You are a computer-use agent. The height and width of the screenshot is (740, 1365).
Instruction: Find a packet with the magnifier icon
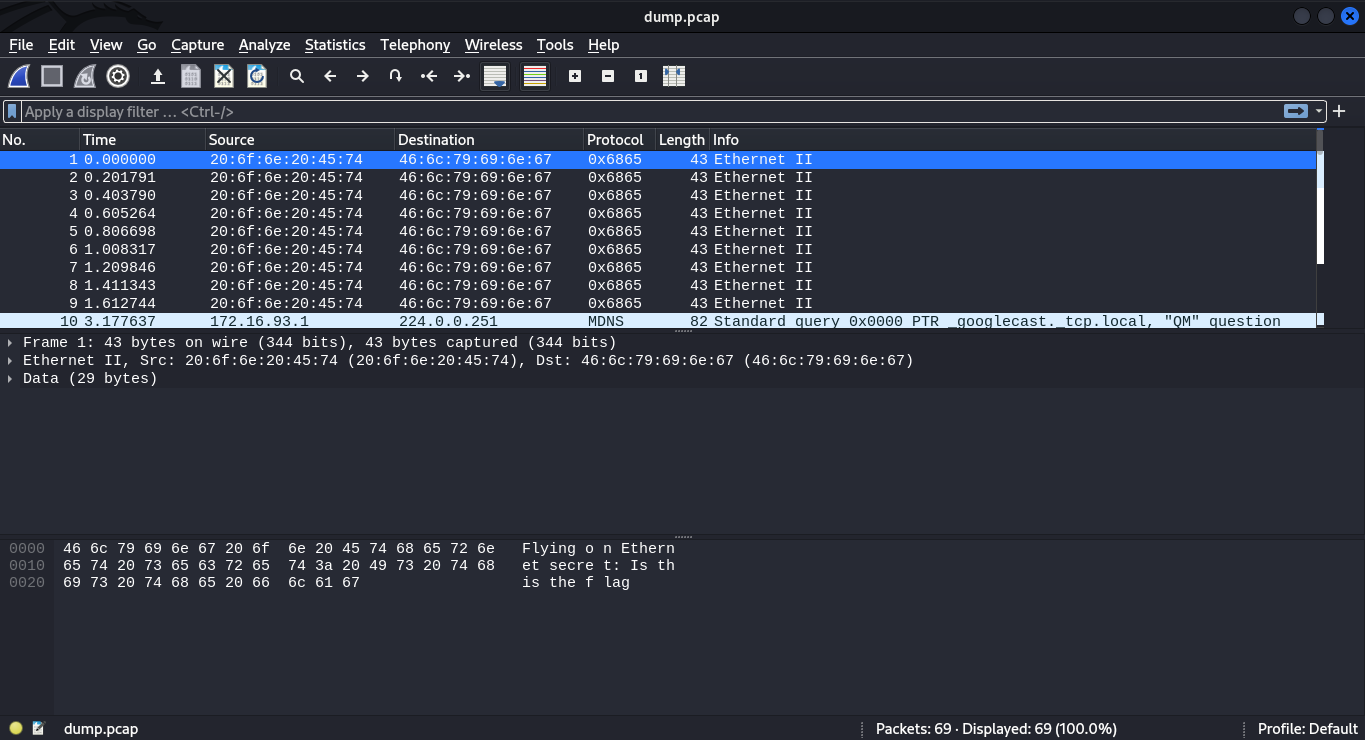297,76
